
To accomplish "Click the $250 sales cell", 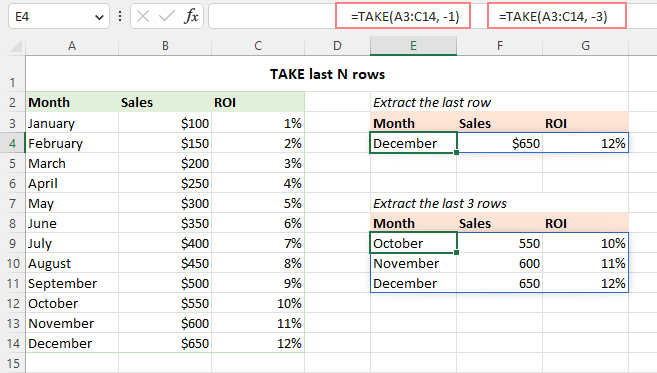I will click(165, 183).
